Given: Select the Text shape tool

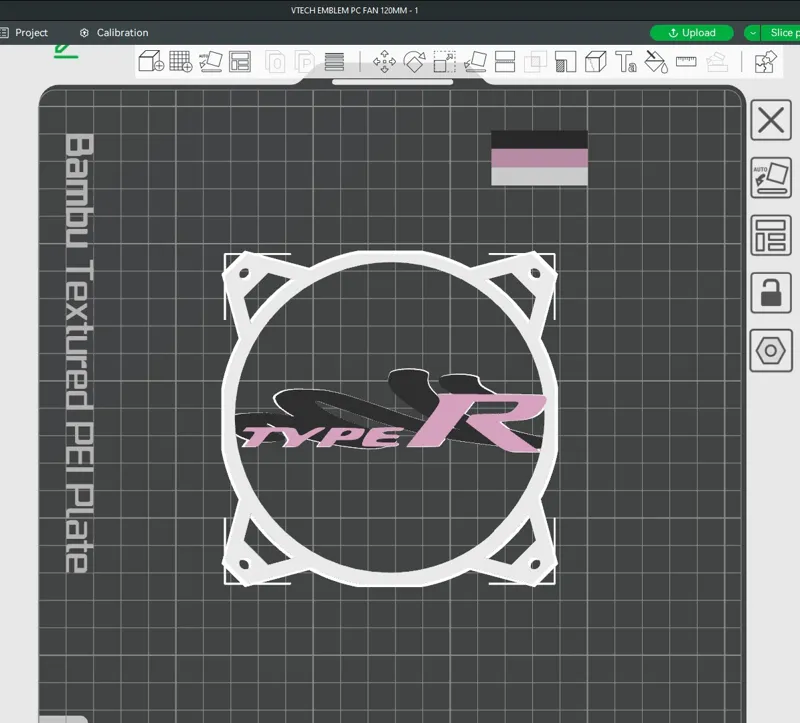Looking at the screenshot, I should coord(626,62).
